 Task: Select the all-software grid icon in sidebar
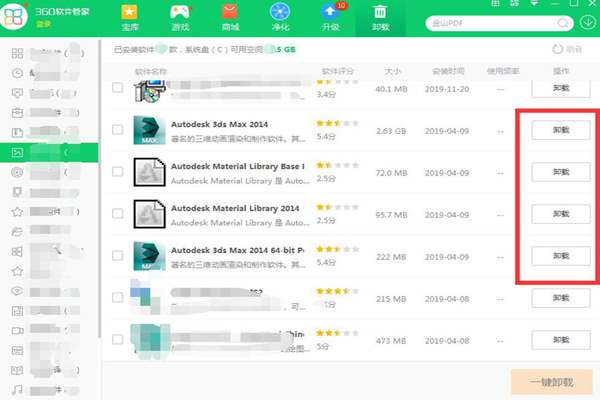click(x=17, y=53)
